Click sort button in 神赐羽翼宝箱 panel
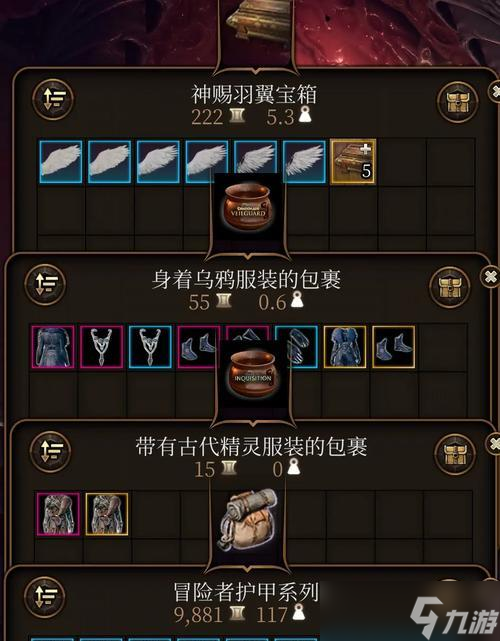Image resolution: width=500 pixels, height=641 pixels. point(53,99)
